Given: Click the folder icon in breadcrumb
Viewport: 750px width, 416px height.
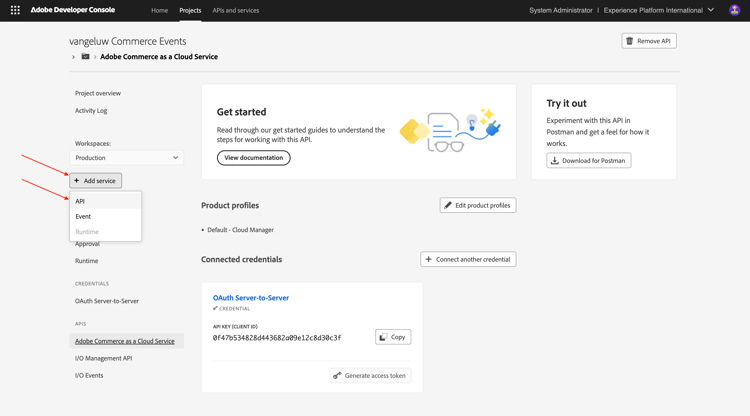Looking at the screenshot, I should pyautogui.click(x=85, y=57).
